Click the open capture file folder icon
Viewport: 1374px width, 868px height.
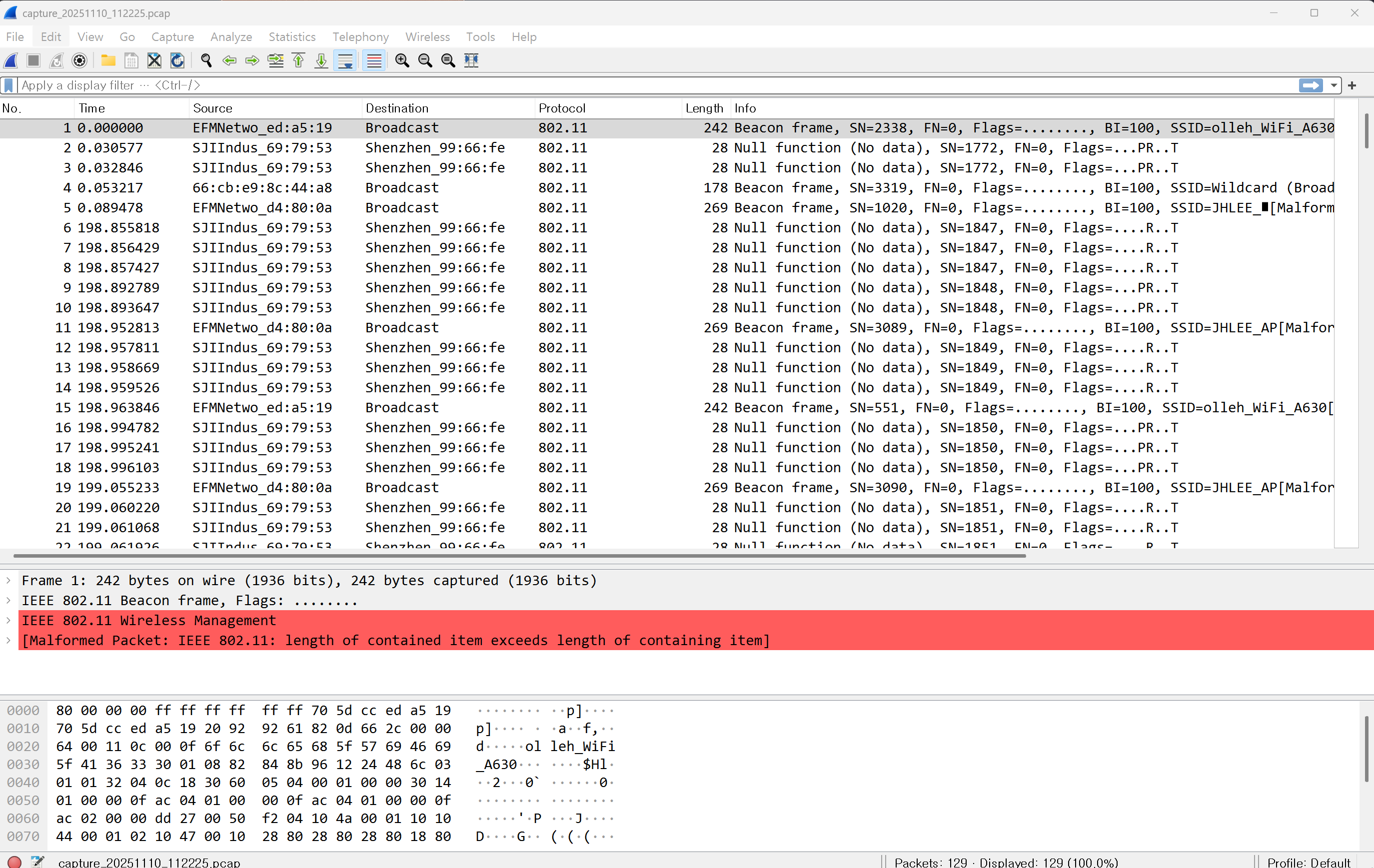pos(108,60)
